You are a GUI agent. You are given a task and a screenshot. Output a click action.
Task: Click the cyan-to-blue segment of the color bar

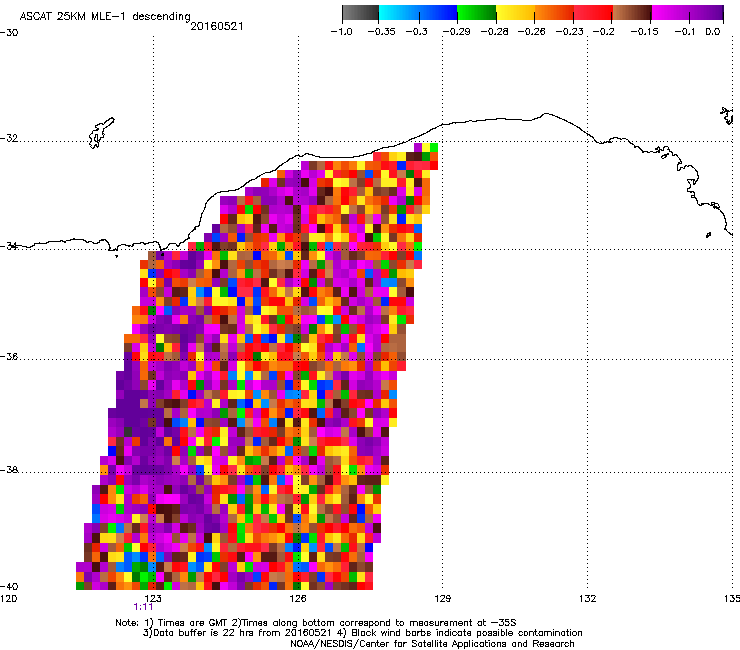(418, 12)
